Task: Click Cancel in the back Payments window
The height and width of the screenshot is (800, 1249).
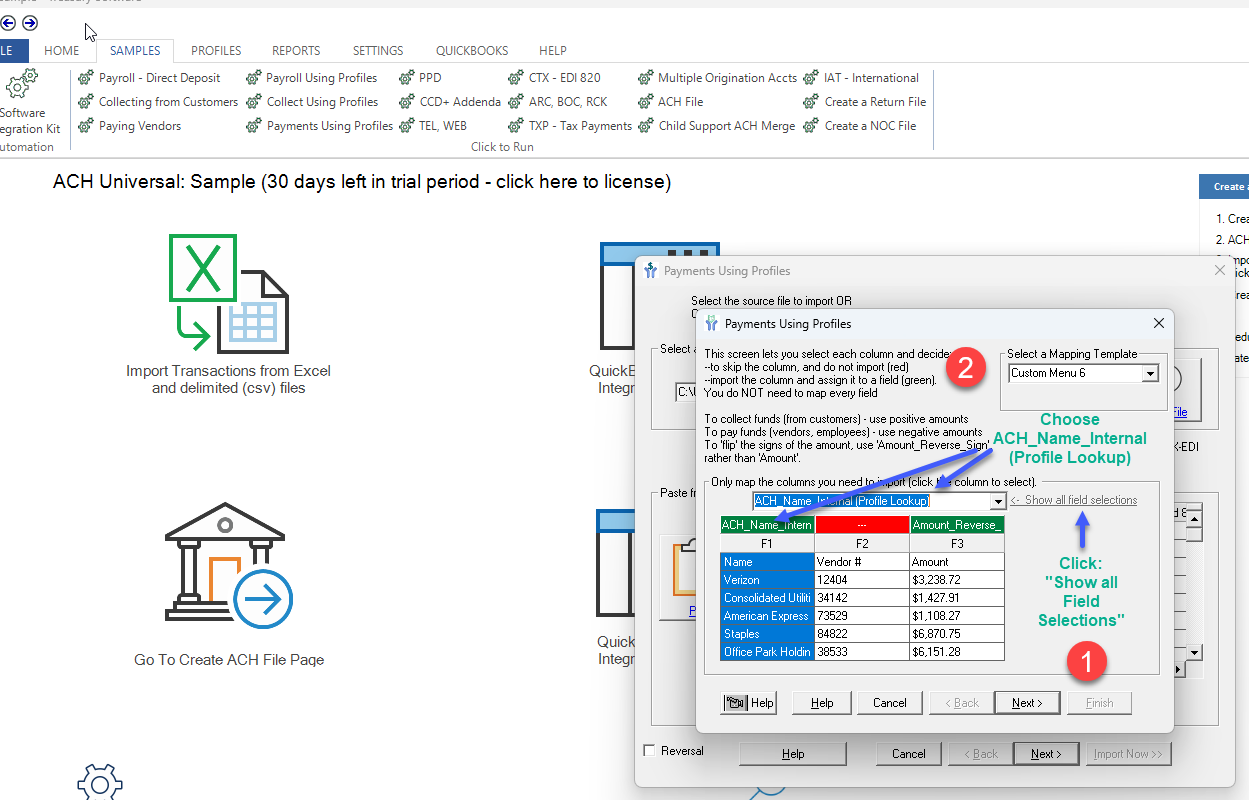Action: (909, 754)
